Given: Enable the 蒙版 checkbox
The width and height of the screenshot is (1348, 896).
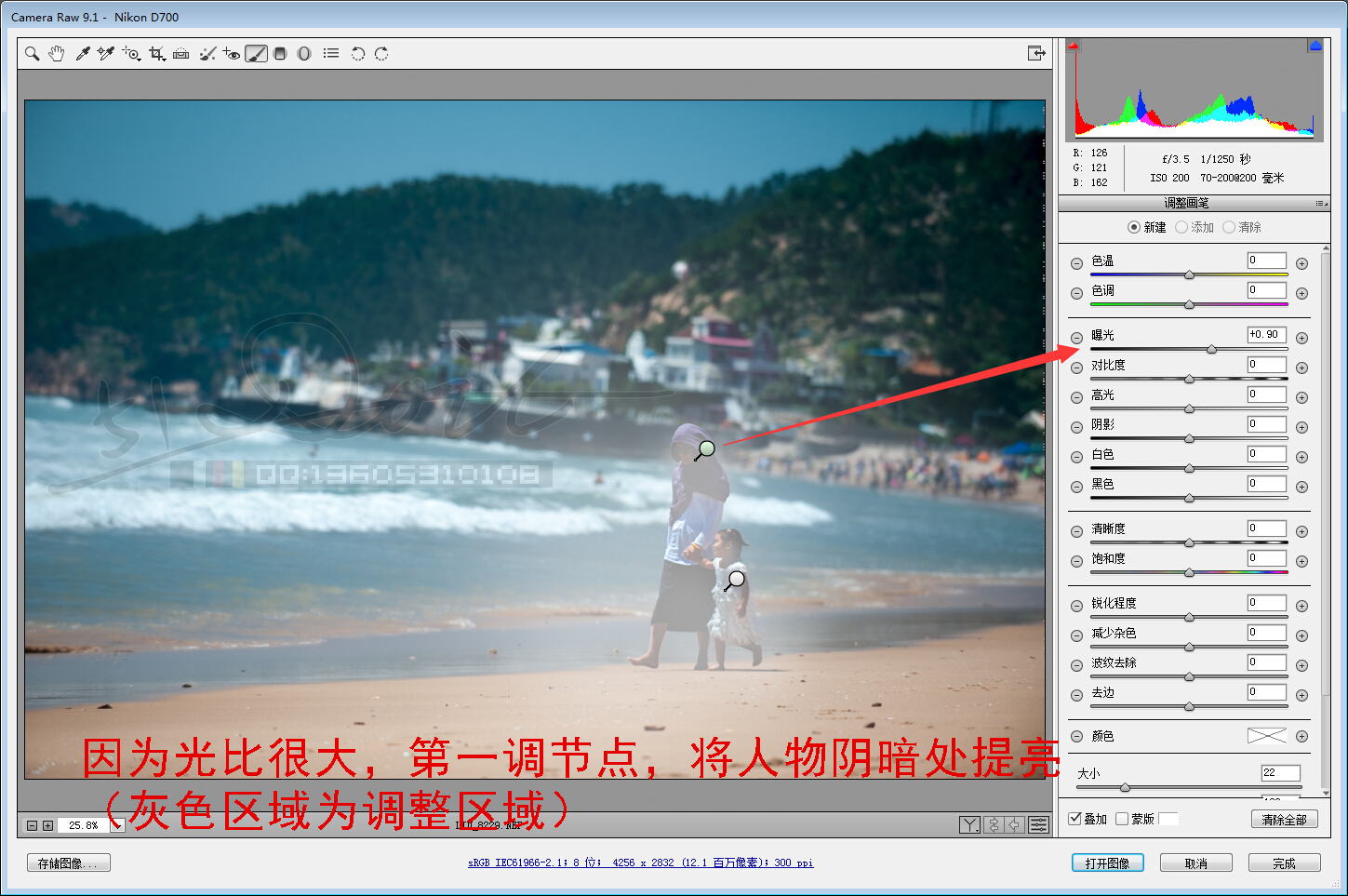Looking at the screenshot, I should tap(1122, 819).
